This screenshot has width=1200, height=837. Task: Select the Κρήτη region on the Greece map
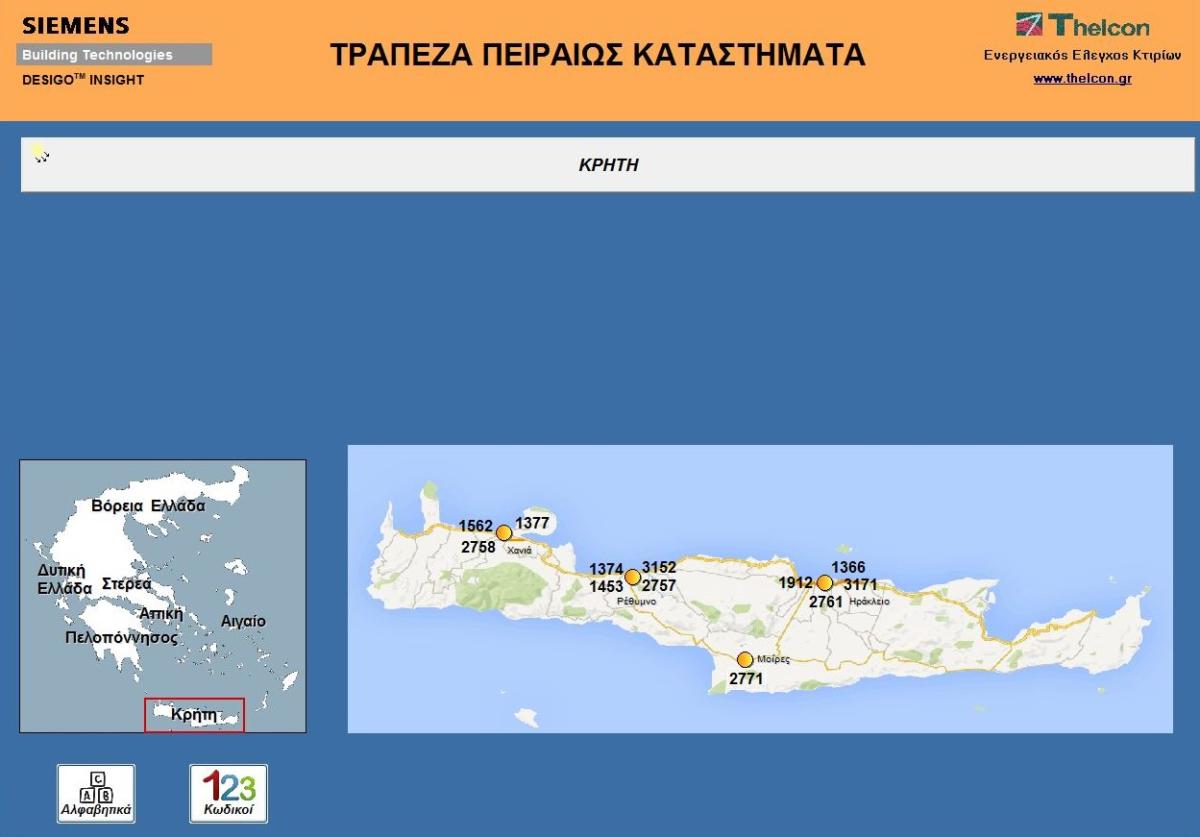click(x=194, y=715)
